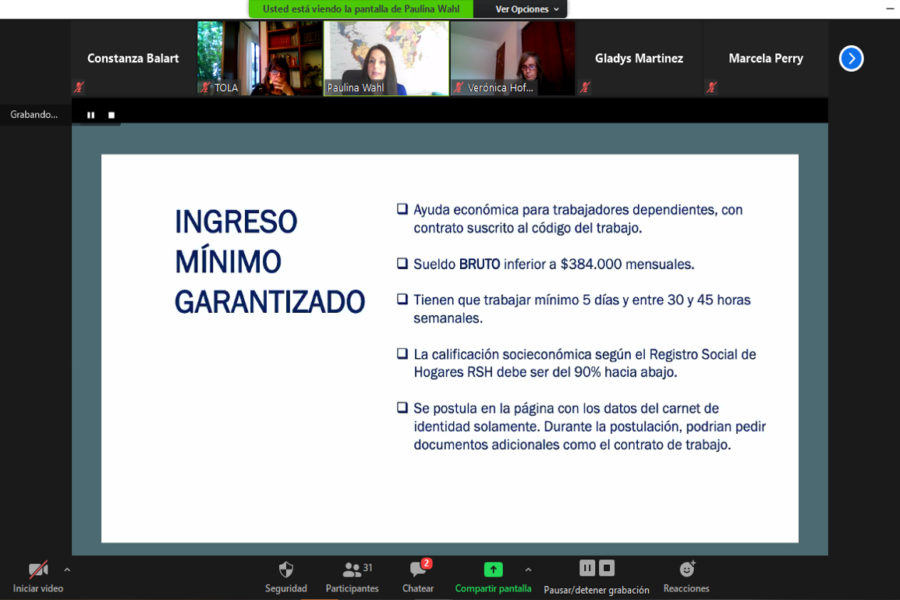
Task: Pause recording next to Grabando indicator
Action: [x=91, y=115]
